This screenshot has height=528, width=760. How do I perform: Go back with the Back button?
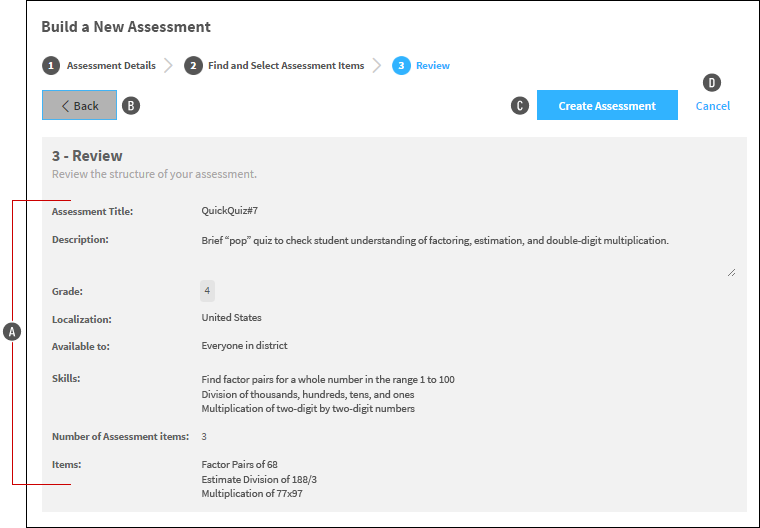(79, 105)
